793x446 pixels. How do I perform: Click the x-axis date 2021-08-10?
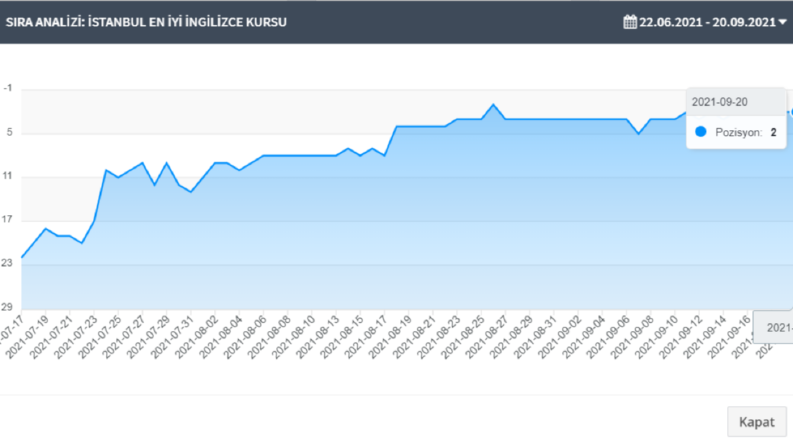[x=294, y=337]
